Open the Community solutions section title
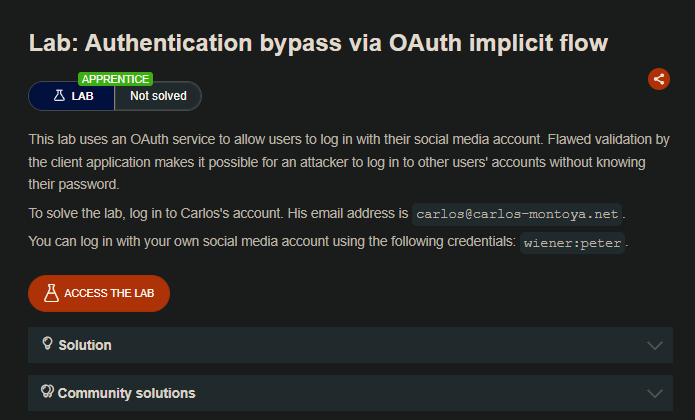The height and width of the screenshot is (420, 695). tap(126, 393)
